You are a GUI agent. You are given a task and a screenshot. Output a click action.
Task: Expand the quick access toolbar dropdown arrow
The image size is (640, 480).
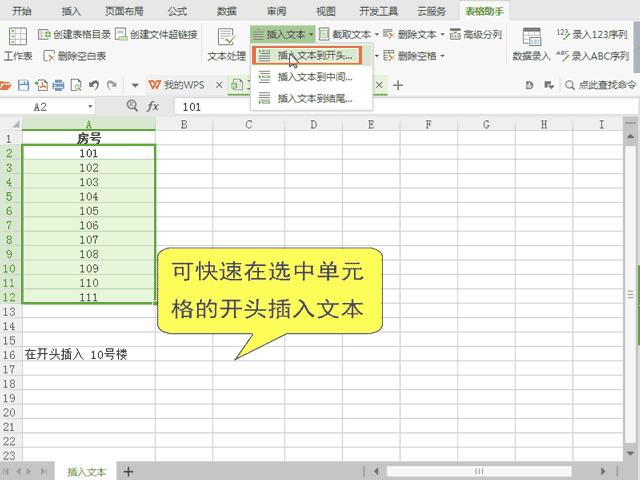click(135, 85)
